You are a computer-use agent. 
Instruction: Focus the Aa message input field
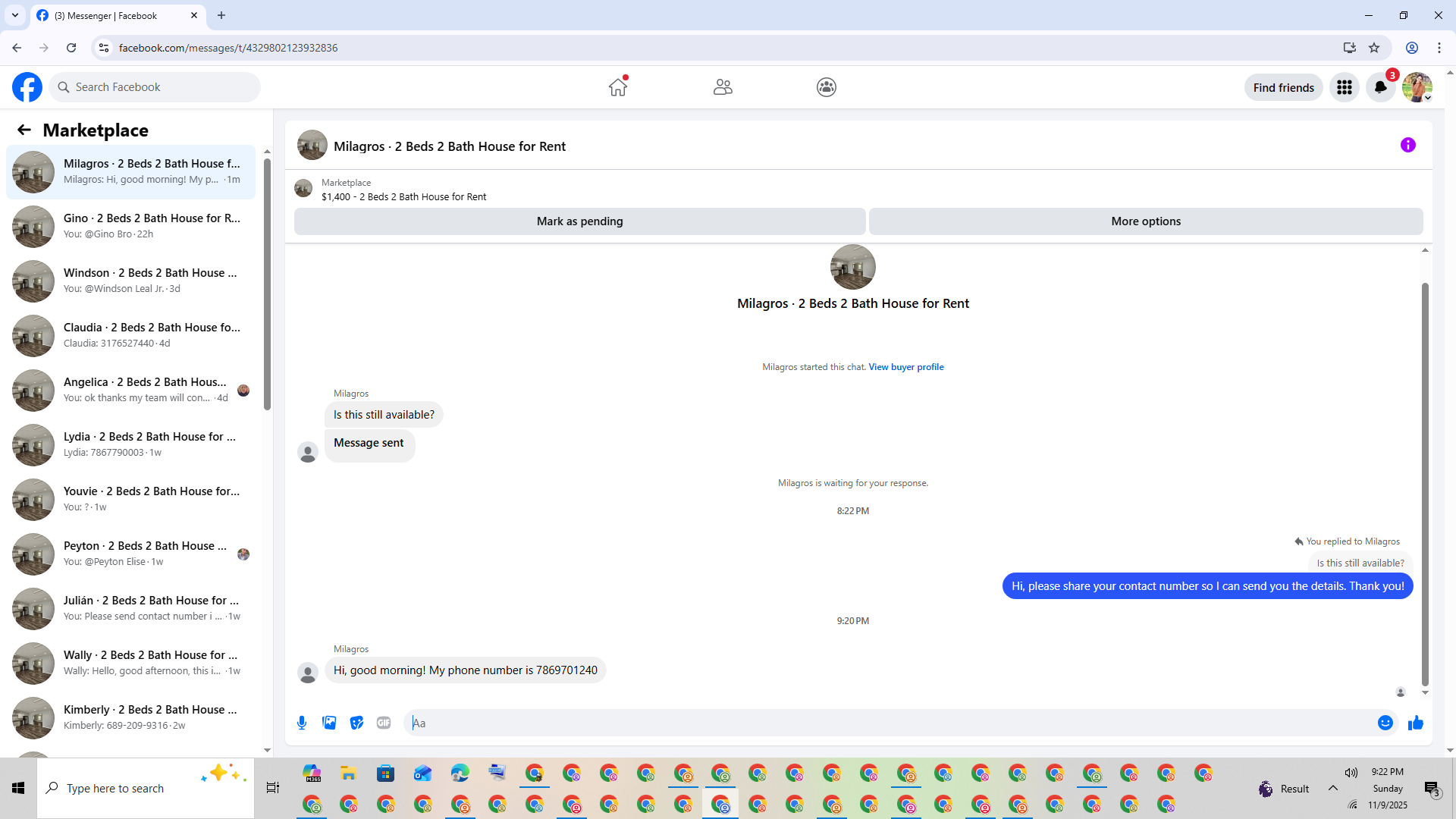click(891, 723)
